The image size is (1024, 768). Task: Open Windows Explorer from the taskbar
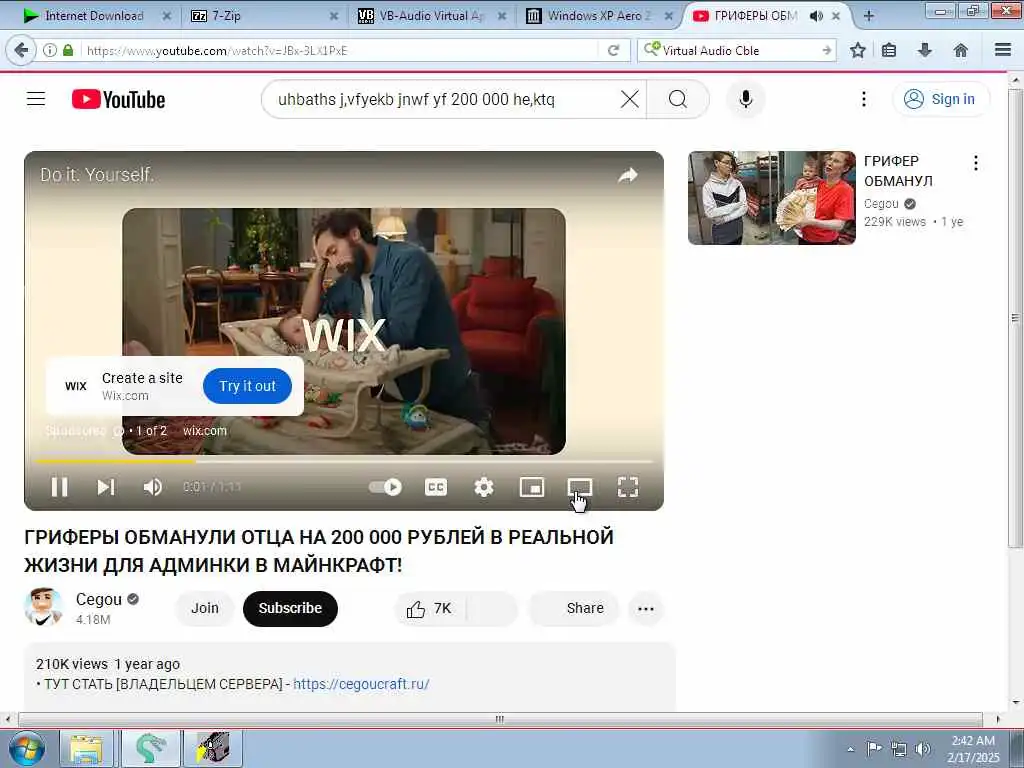coord(86,749)
